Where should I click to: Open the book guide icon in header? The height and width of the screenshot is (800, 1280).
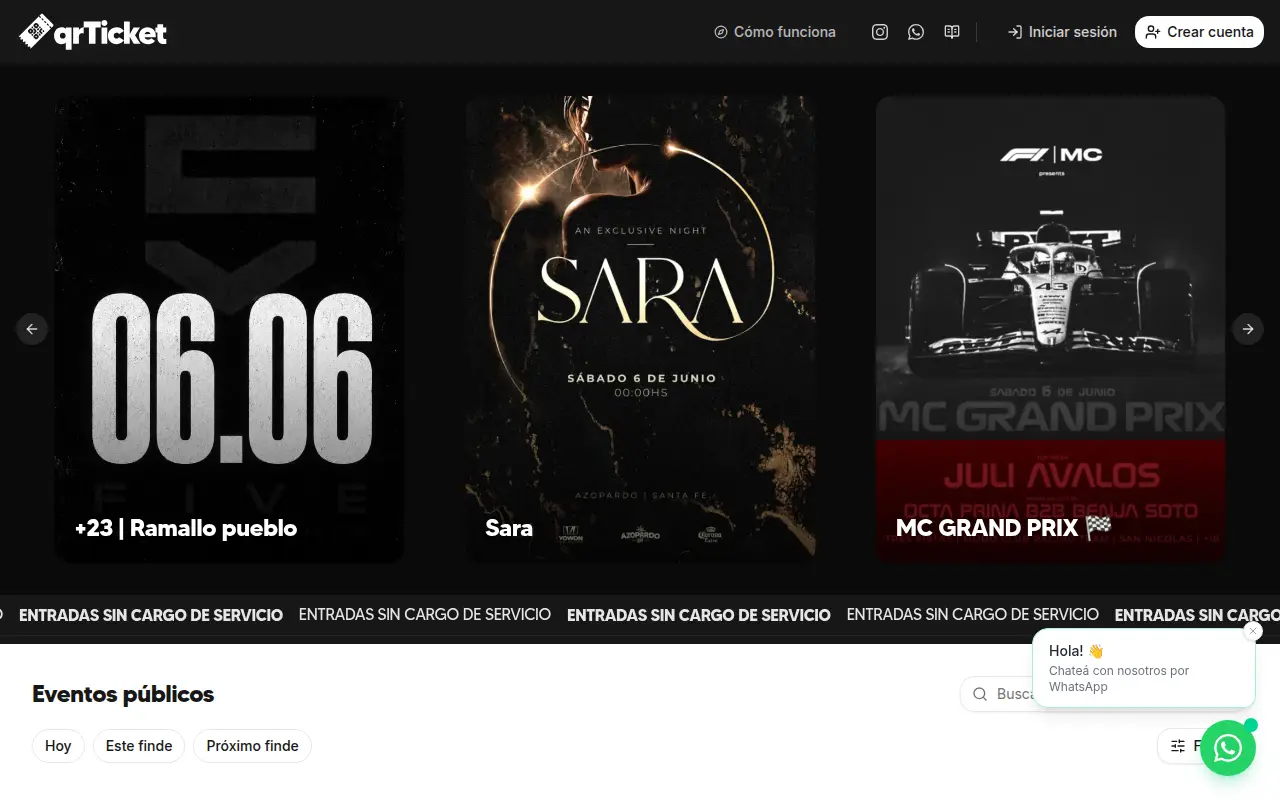[952, 32]
